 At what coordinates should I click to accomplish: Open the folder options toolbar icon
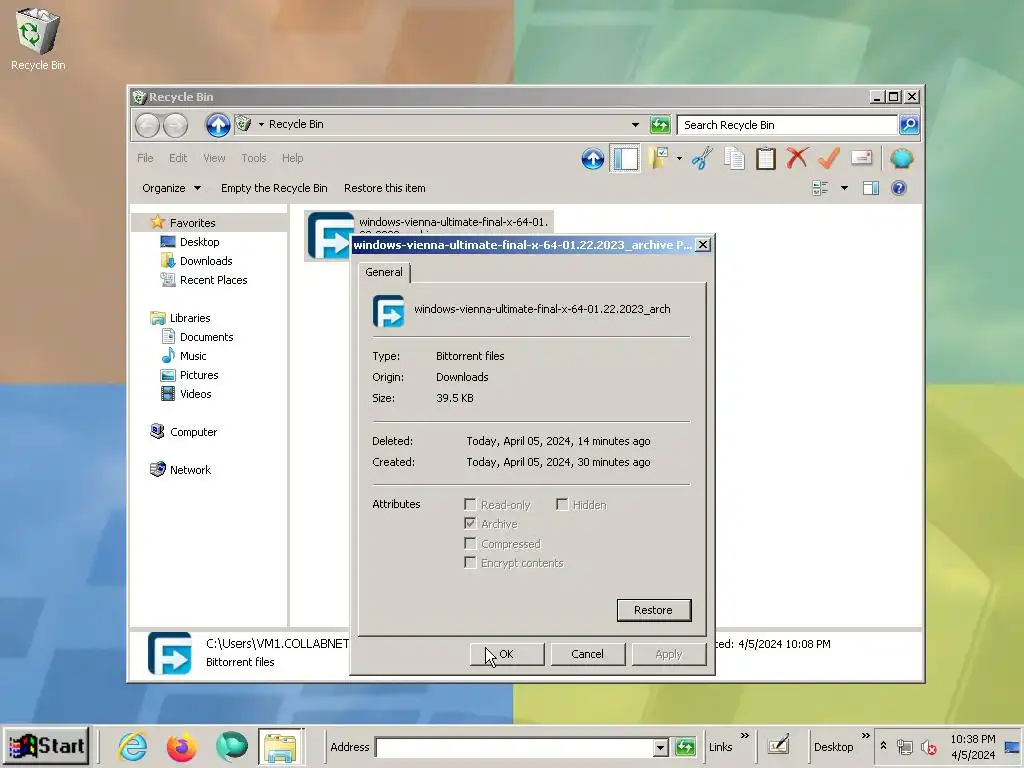(658, 158)
